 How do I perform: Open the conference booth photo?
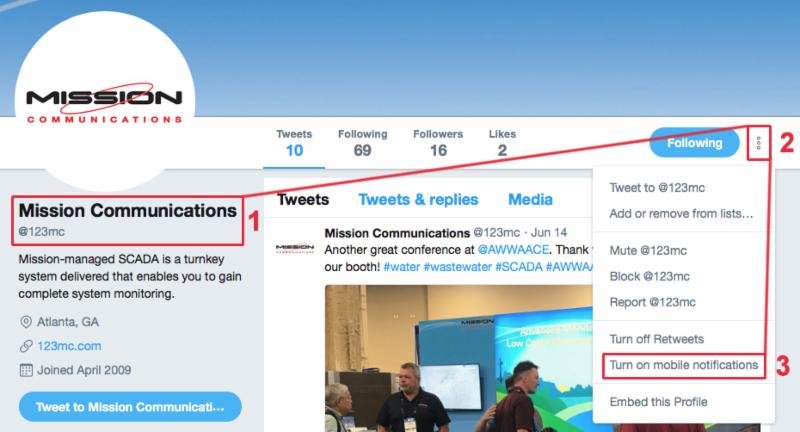459,359
